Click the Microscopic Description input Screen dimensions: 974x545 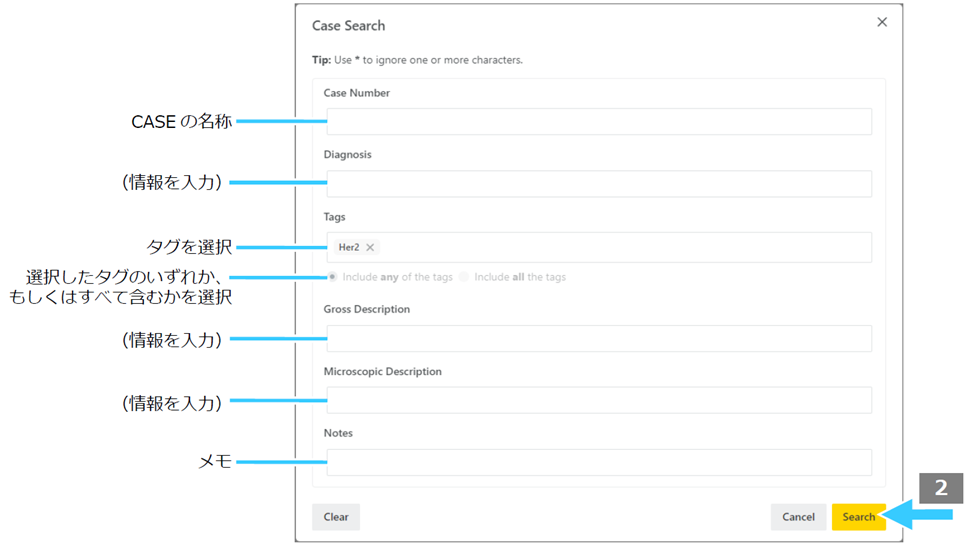click(599, 400)
